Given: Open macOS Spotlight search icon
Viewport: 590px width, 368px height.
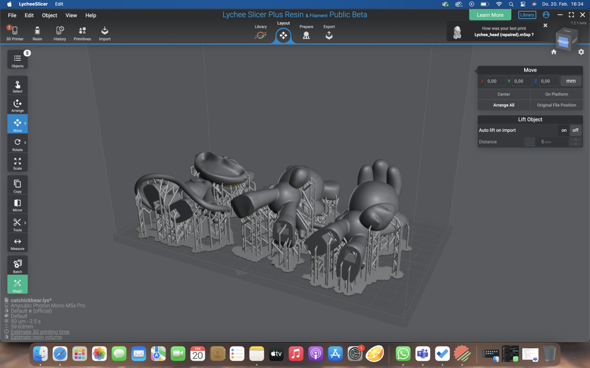Looking at the screenshot, I should tap(511, 4).
